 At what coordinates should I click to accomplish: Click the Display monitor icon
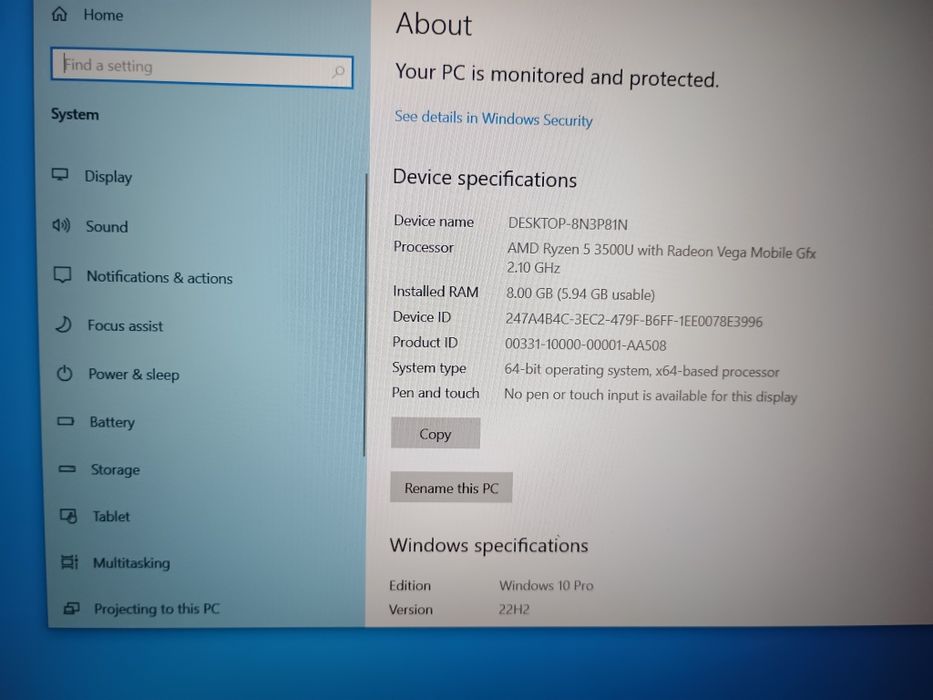click(60, 174)
